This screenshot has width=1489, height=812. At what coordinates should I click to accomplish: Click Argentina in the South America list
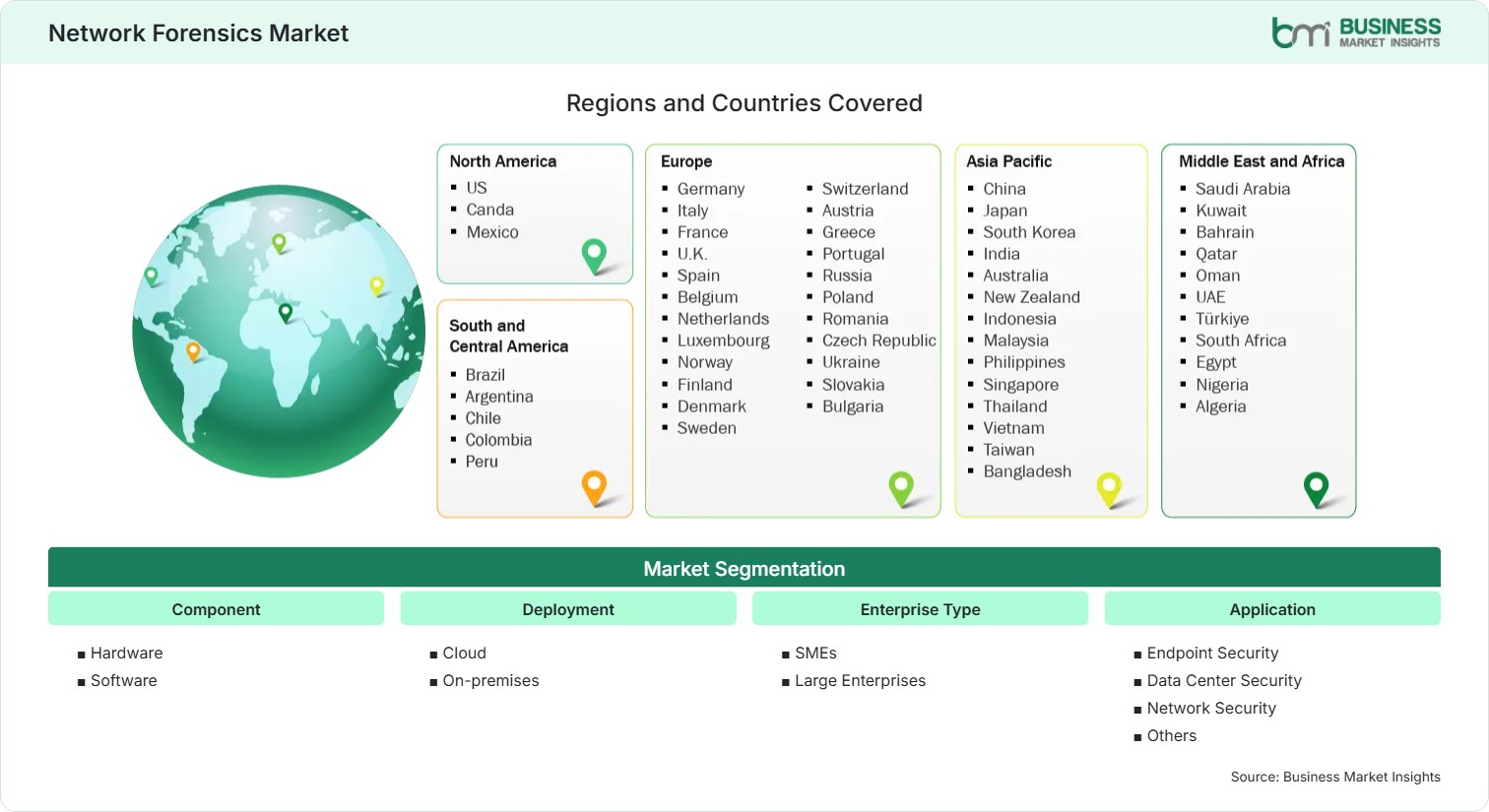coord(498,397)
